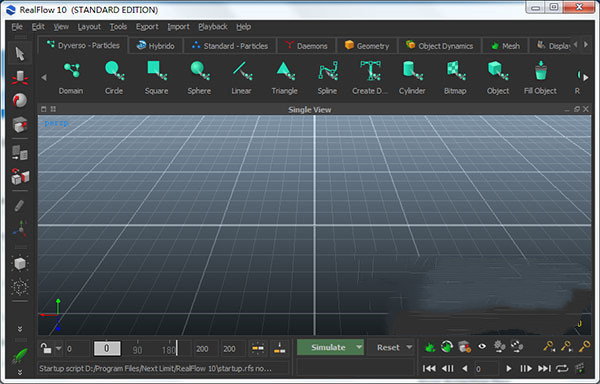Viewport: 600px width, 384px height.
Task: Show previous shelf tabs with left arrow
Action: pos(575,44)
